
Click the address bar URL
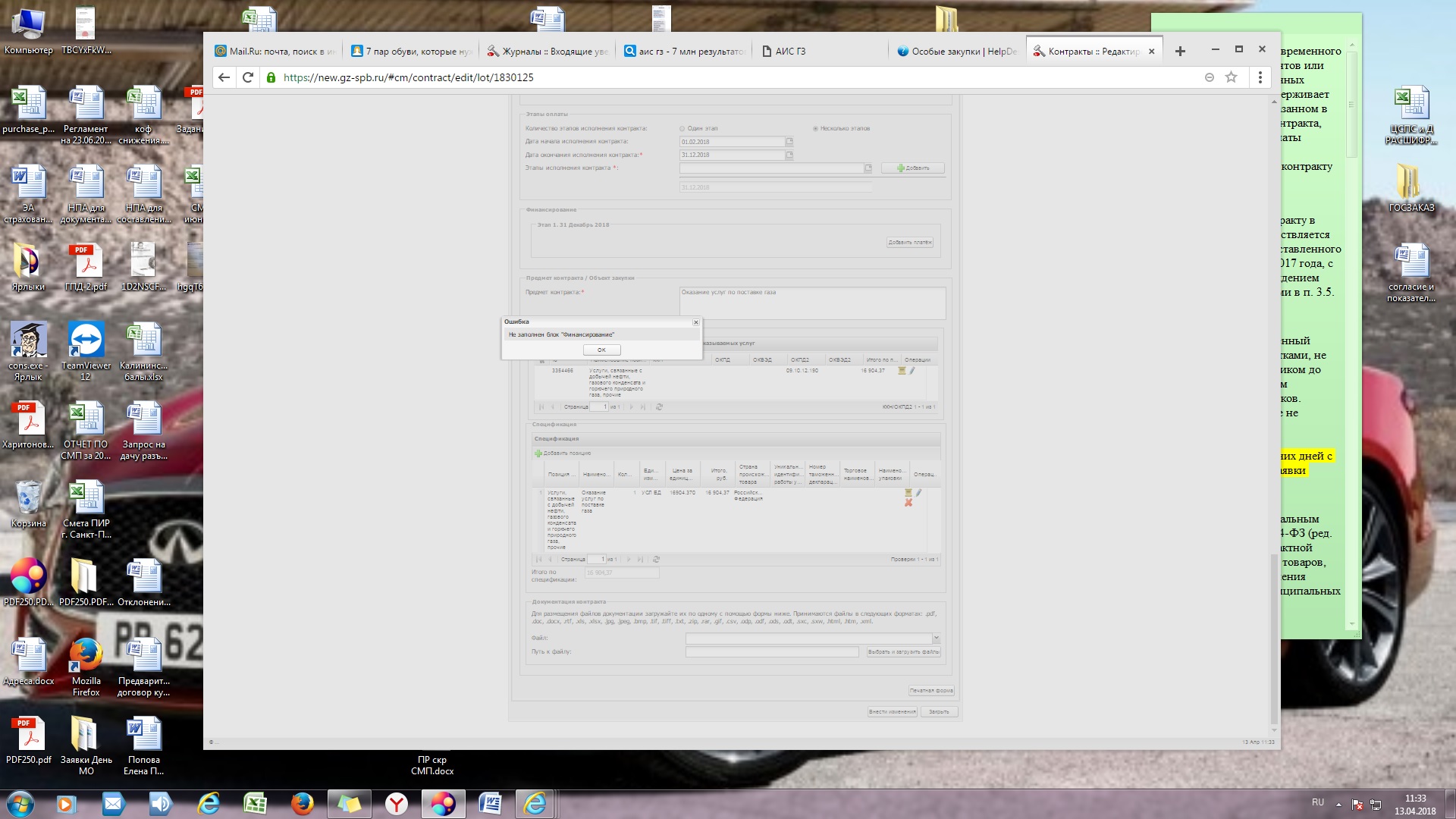408,77
